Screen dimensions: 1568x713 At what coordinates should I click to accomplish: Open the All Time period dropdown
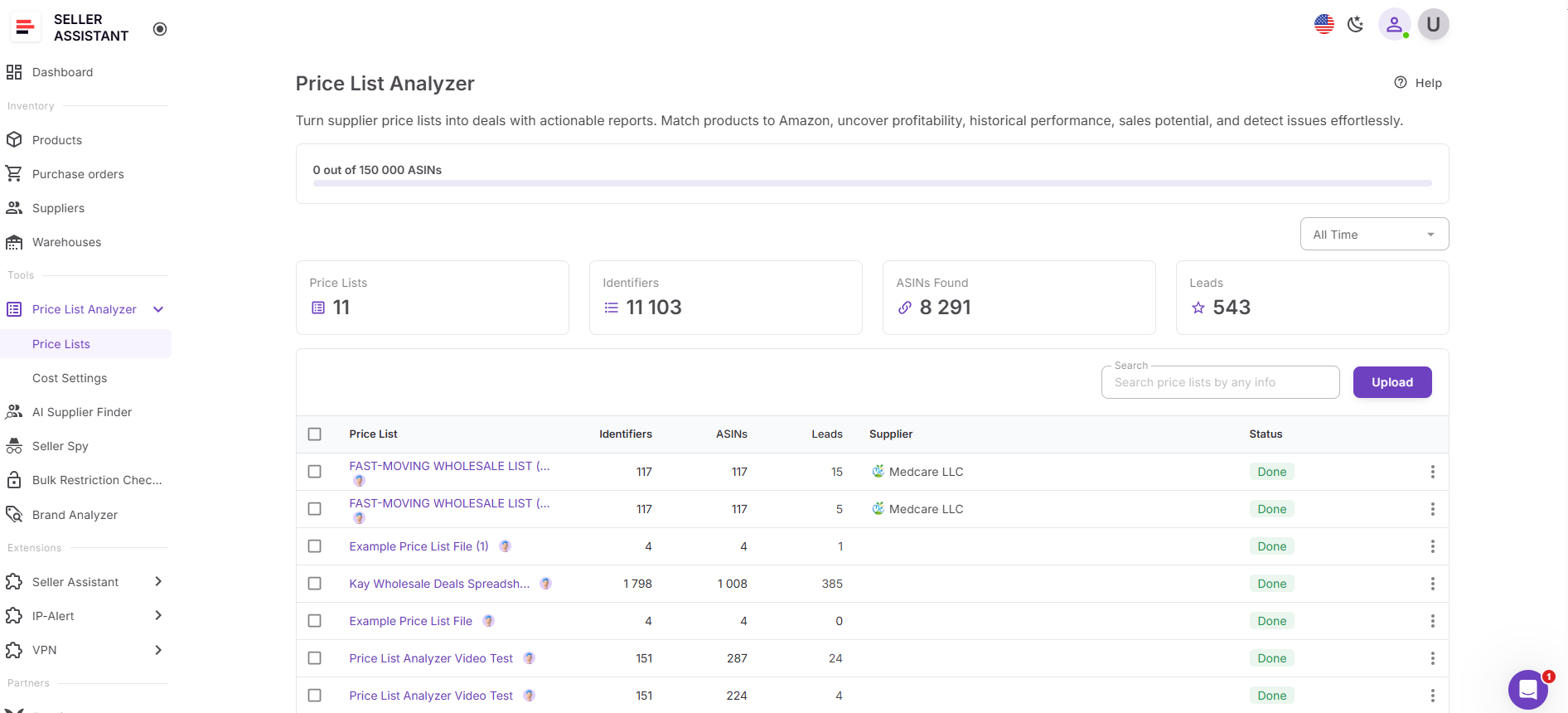[x=1373, y=235]
